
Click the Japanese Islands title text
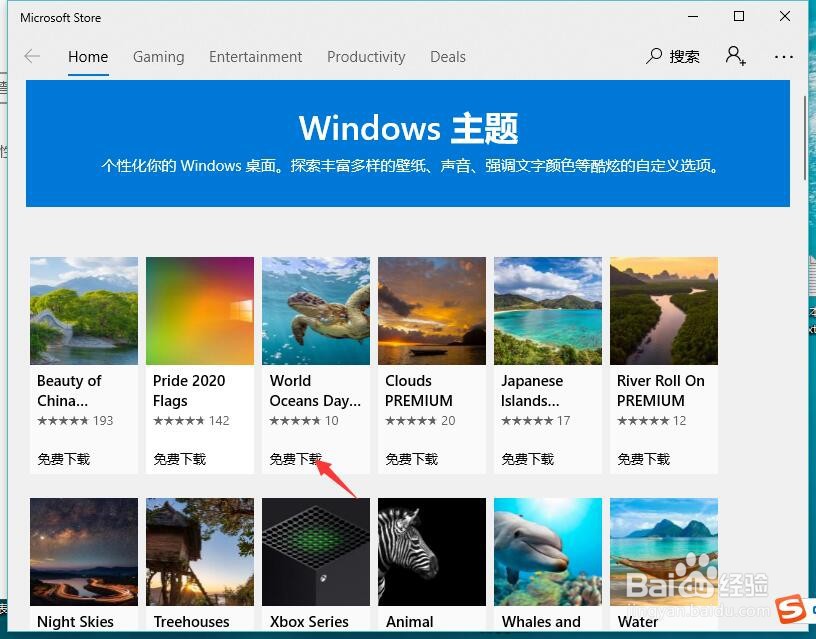(x=532, y=391)
